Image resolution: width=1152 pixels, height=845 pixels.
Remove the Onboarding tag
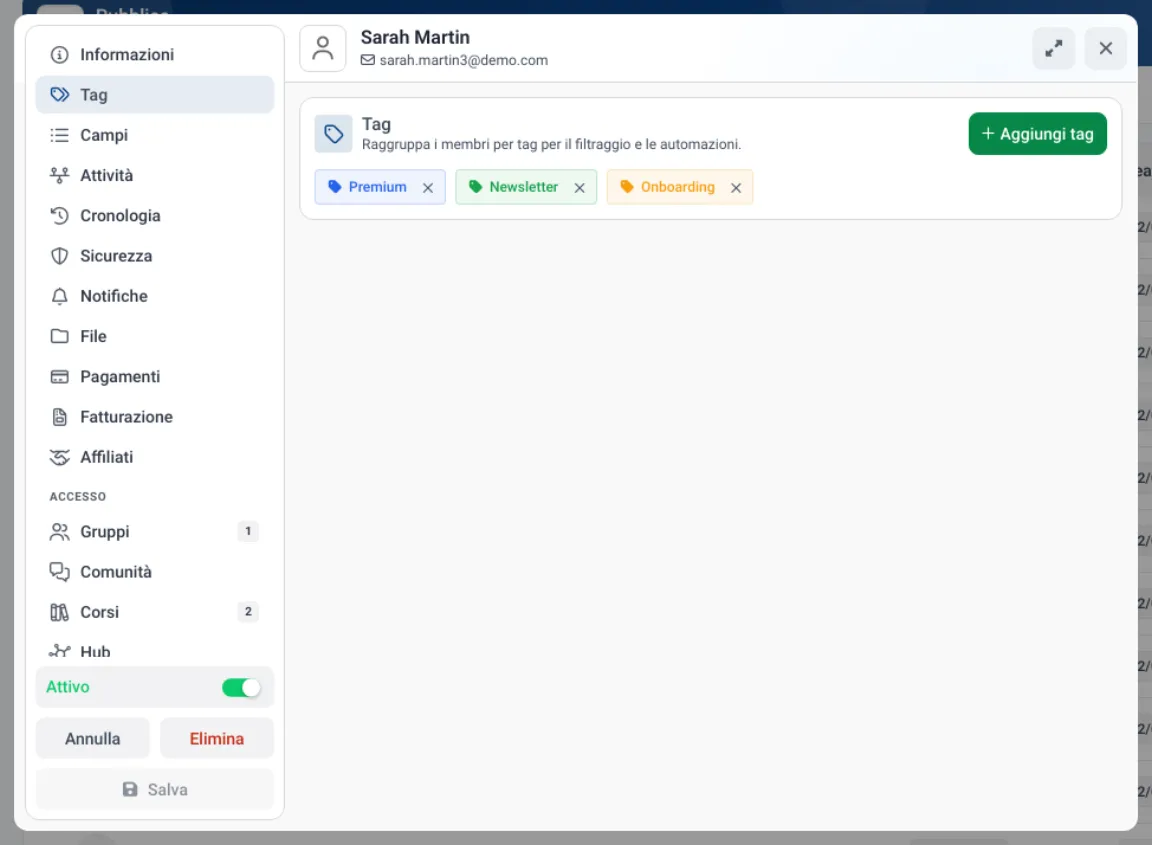(x=736, y=188)
